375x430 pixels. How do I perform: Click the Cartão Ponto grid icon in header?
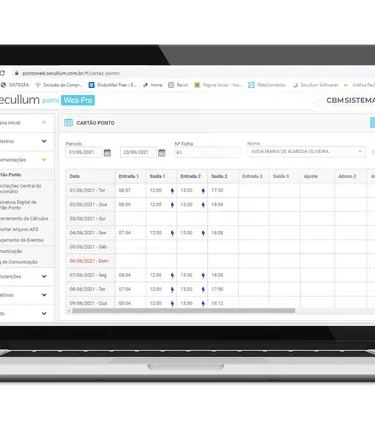tap(68, 123)
